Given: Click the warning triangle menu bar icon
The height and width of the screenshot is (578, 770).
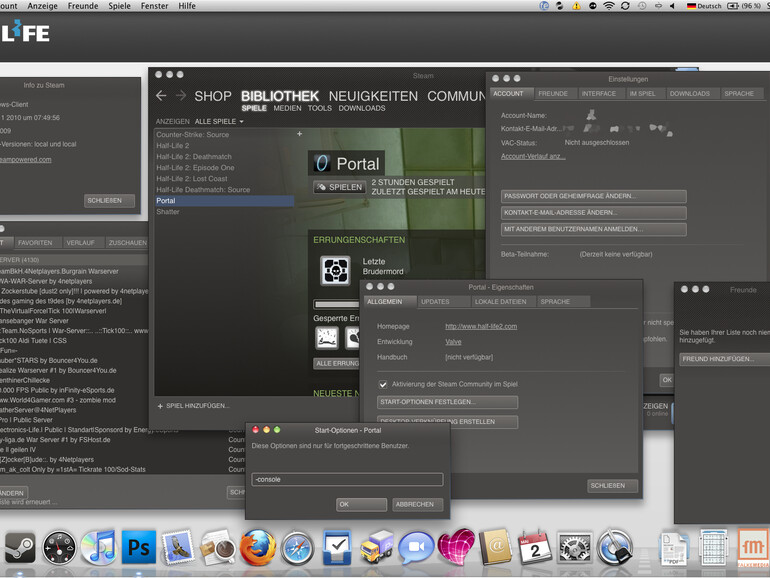Looking at the screenshot, I should (576, 6).
